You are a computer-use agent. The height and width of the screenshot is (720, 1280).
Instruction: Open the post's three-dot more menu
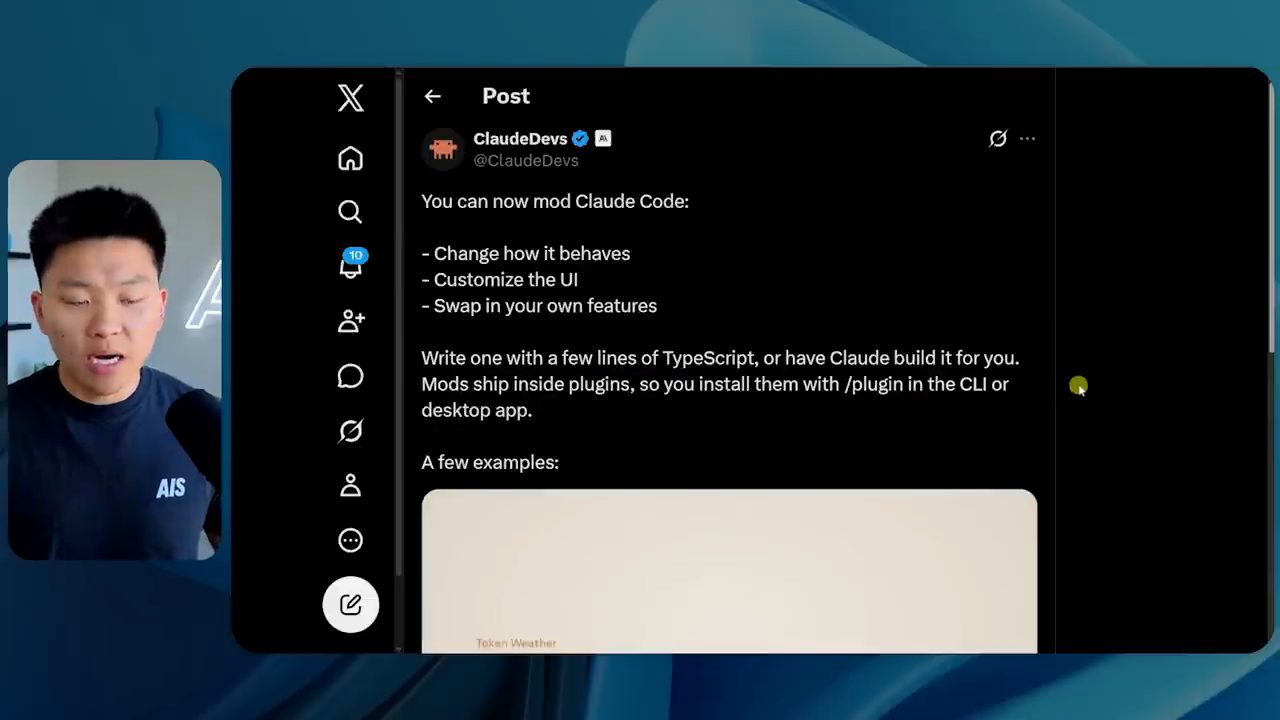(x=1027, y=139)
